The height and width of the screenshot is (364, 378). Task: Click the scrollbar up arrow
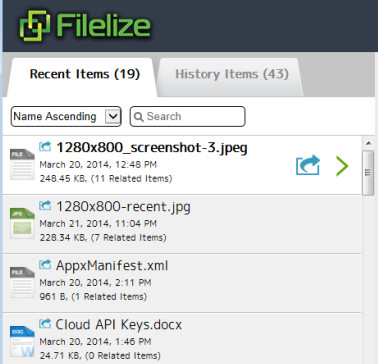(368, 144)
